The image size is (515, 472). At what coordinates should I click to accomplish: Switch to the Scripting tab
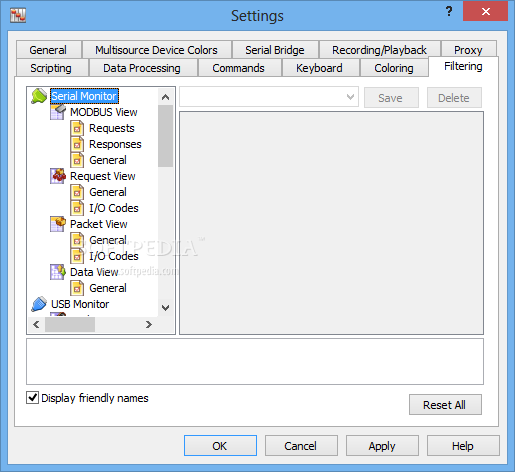51,68
